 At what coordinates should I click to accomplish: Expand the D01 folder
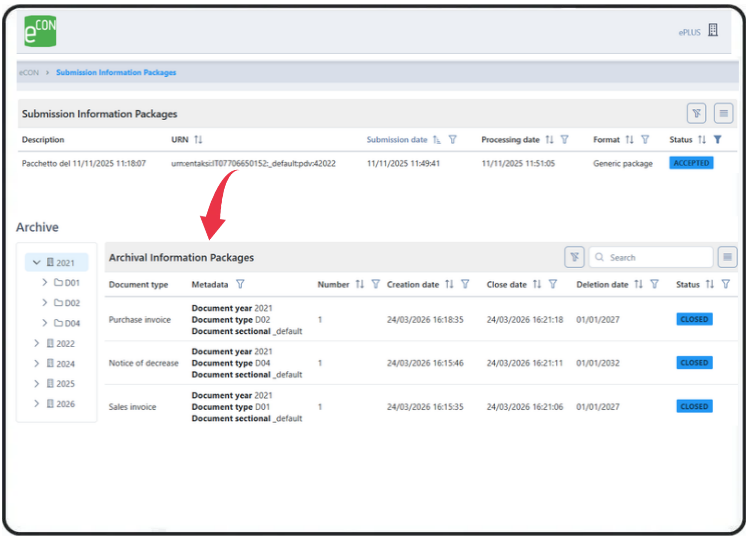(45, 283)
